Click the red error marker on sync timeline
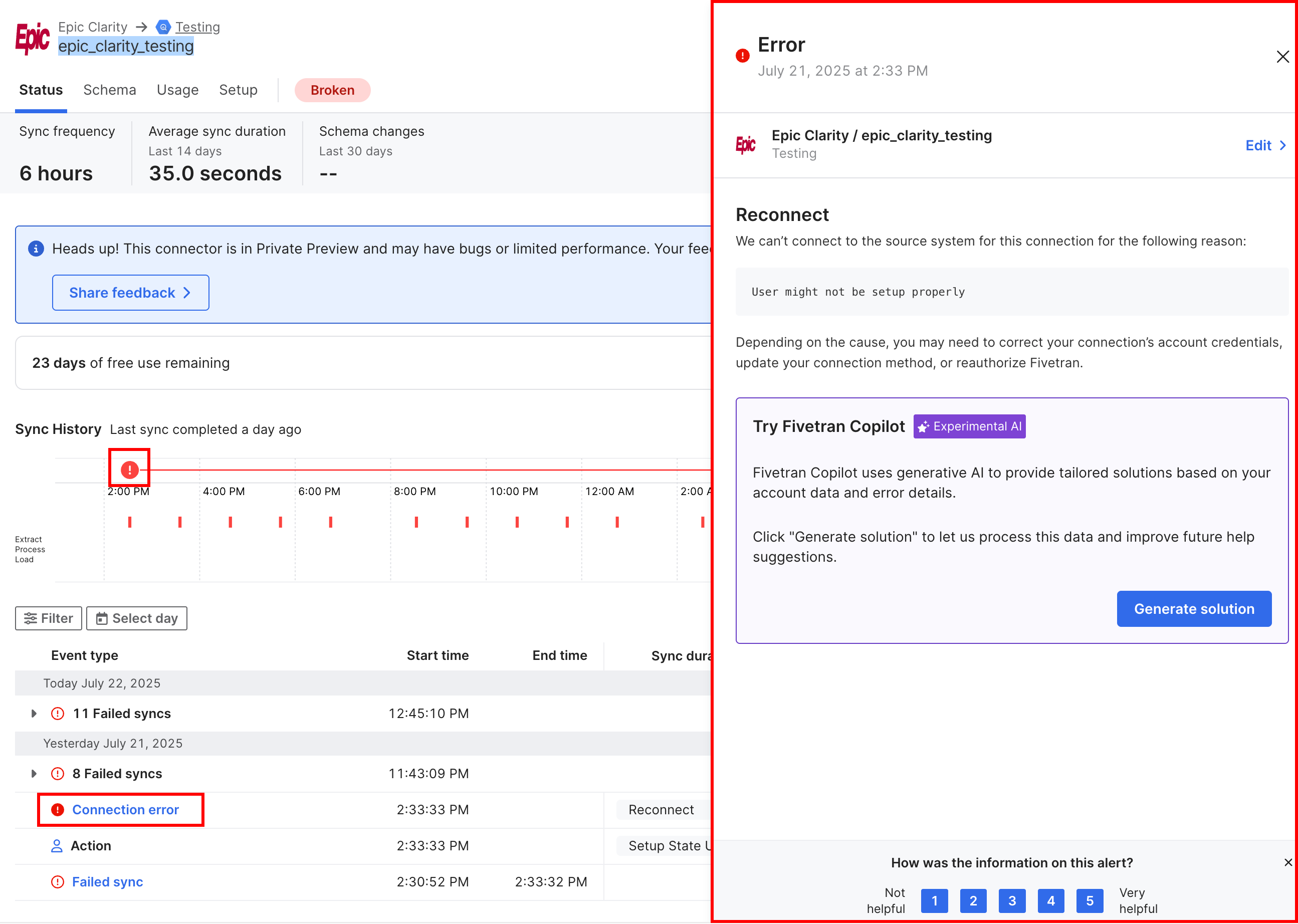This screenshot has width=1298, height=924. tap(130, 470)
